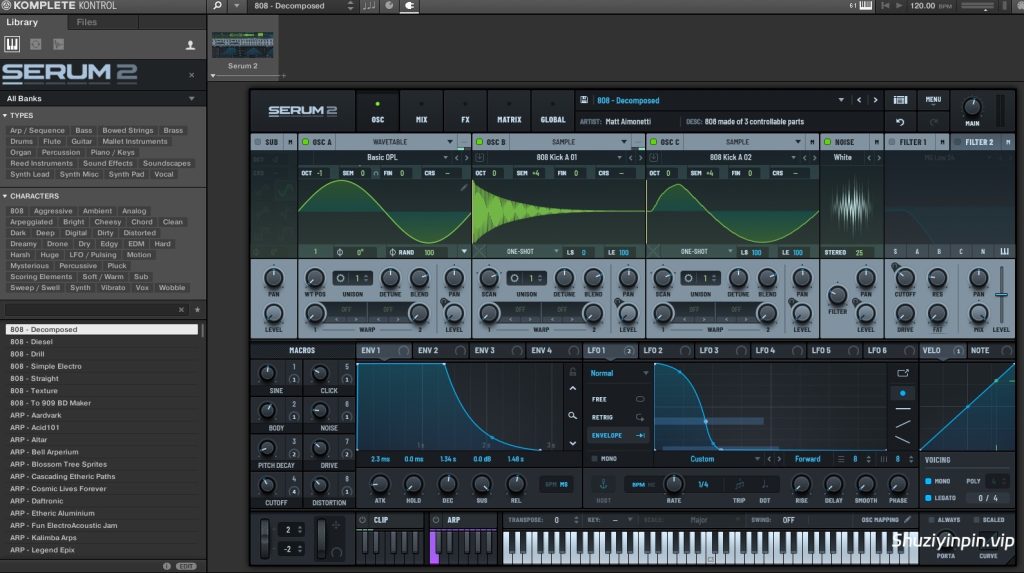
Task: Click the info icon at library bottom
Action: click(x=167, y=566)
